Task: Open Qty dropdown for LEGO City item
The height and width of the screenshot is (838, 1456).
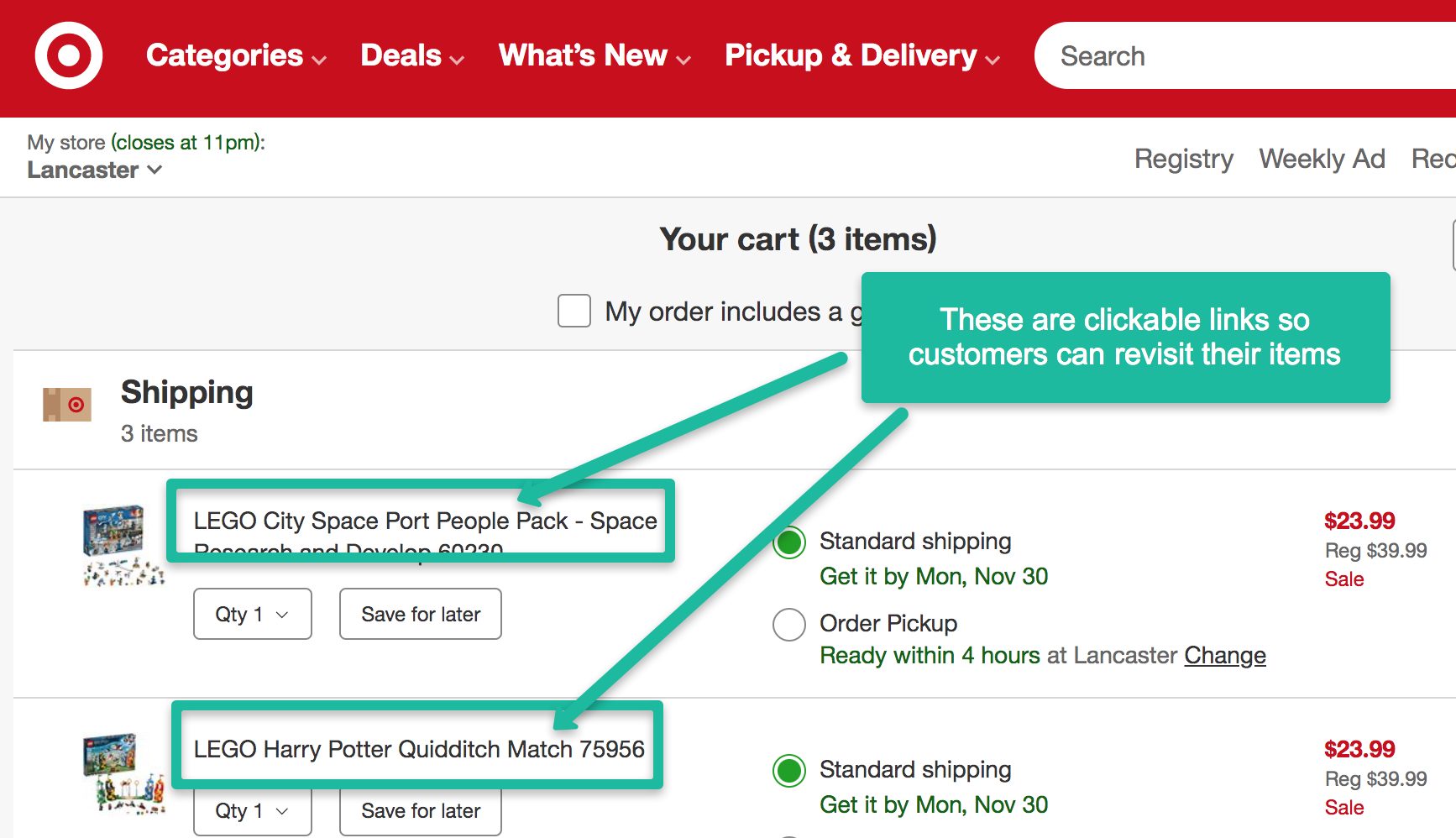Action: (252, 614)
